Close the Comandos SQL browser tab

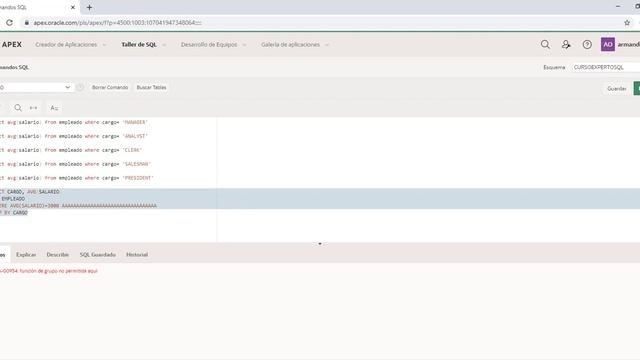click(x=73, y=7)
